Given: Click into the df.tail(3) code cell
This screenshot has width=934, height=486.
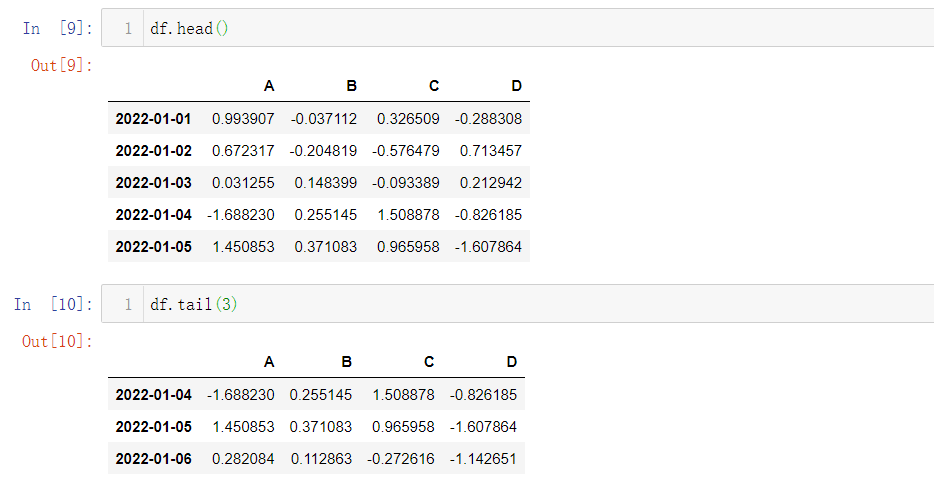Looking at the screenshot, I should 518,304.
